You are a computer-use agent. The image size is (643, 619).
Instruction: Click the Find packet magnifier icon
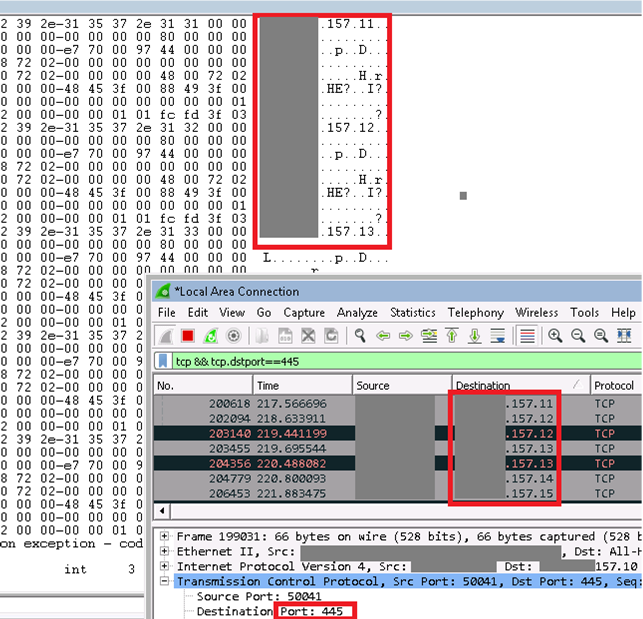pos(358,336)
